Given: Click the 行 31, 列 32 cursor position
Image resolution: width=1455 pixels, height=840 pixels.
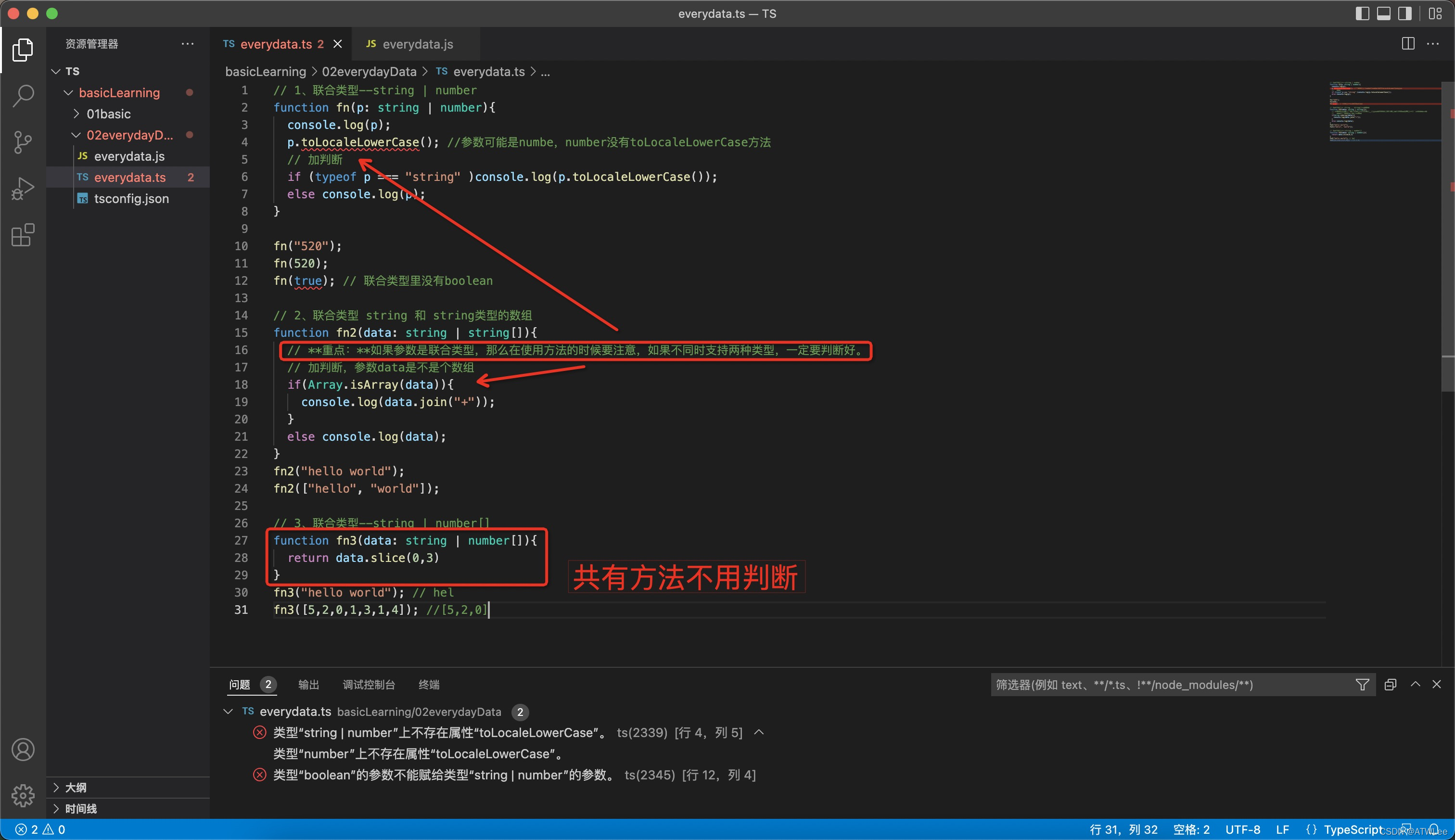Looking at the screenshot, I should tap(1123, 829).
